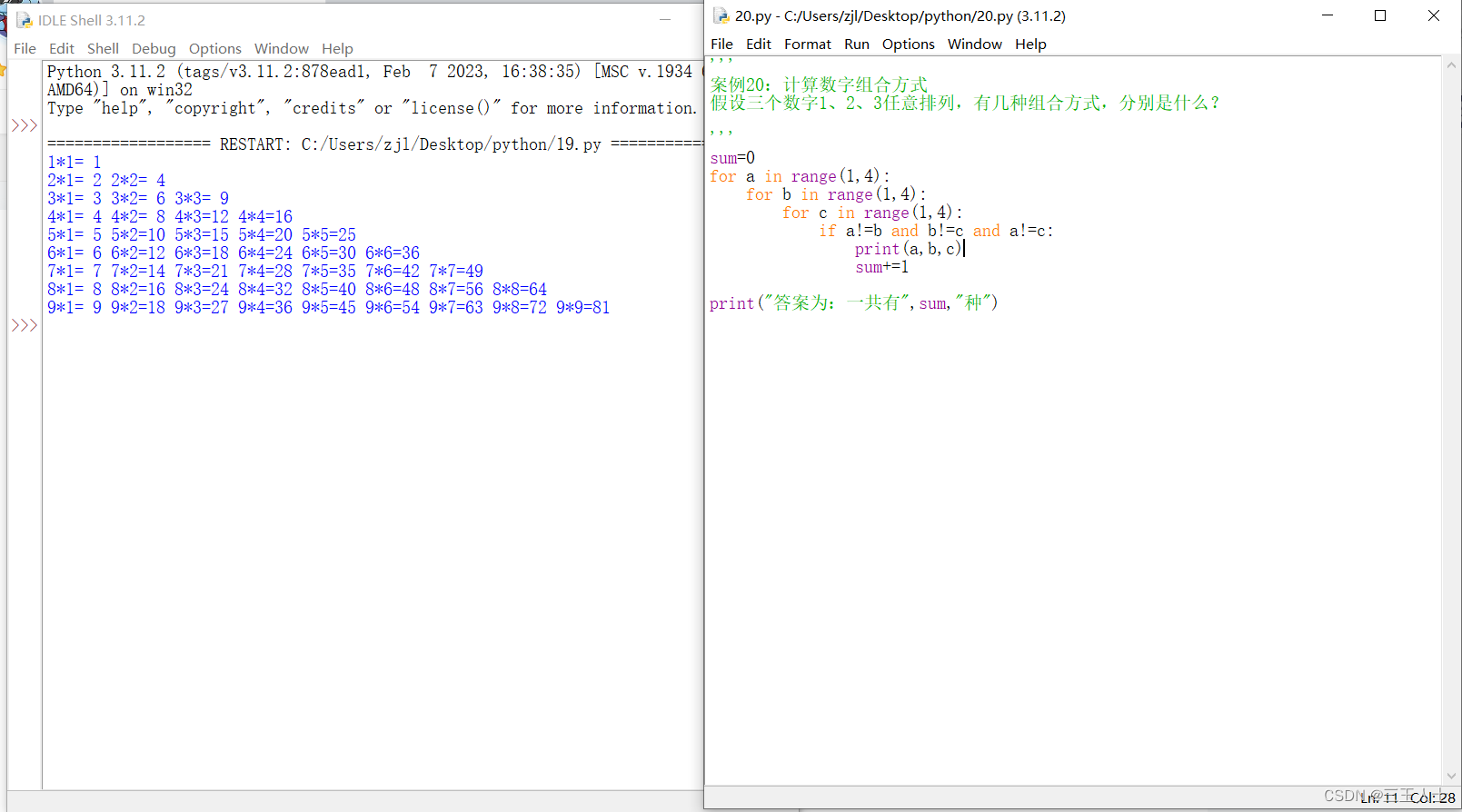
Task: Open Options menu in IDLE Shell window
Action: point(215,48)
